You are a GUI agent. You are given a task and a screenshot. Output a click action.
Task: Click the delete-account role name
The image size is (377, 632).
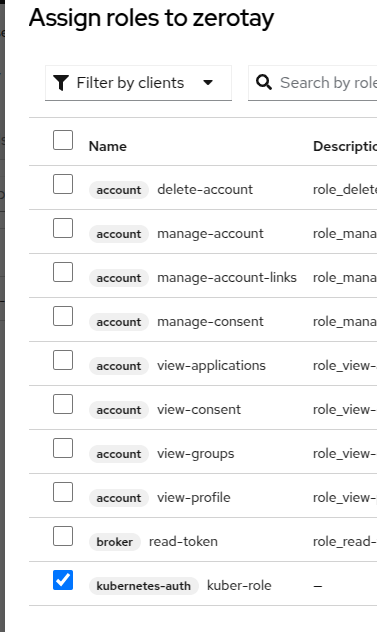tap(205, 189)
